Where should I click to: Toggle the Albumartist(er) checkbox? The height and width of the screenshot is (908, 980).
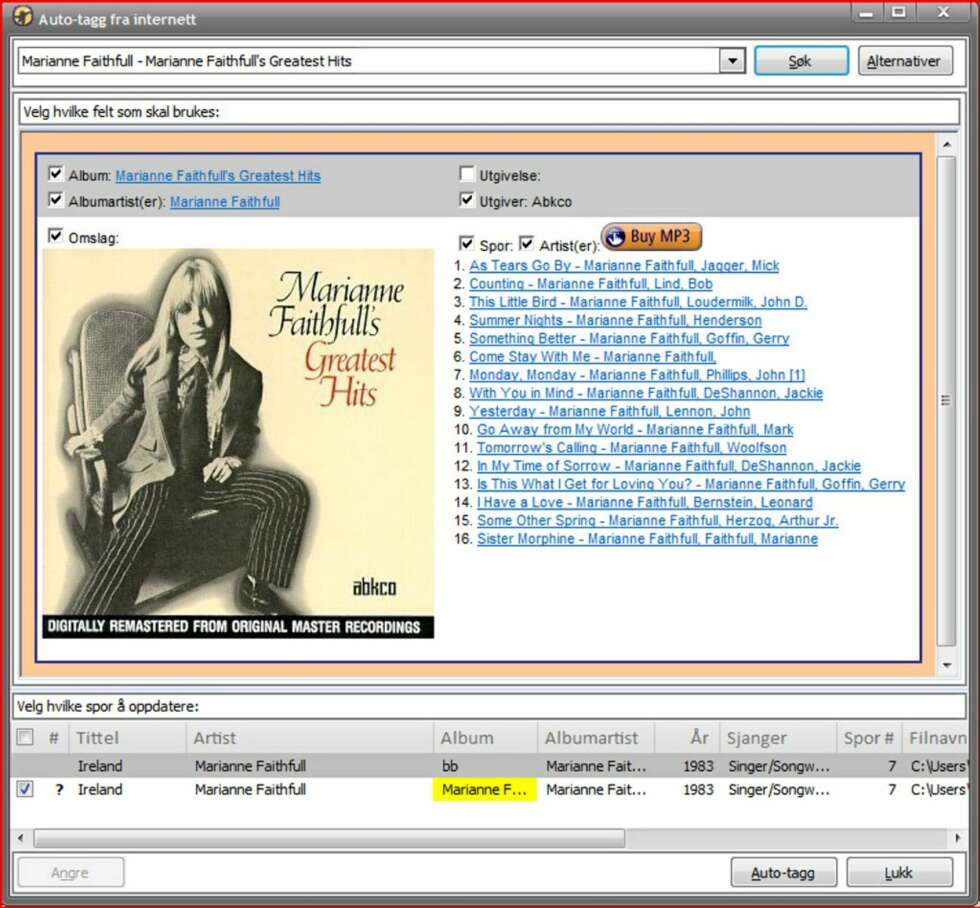[x=56, y=199]
